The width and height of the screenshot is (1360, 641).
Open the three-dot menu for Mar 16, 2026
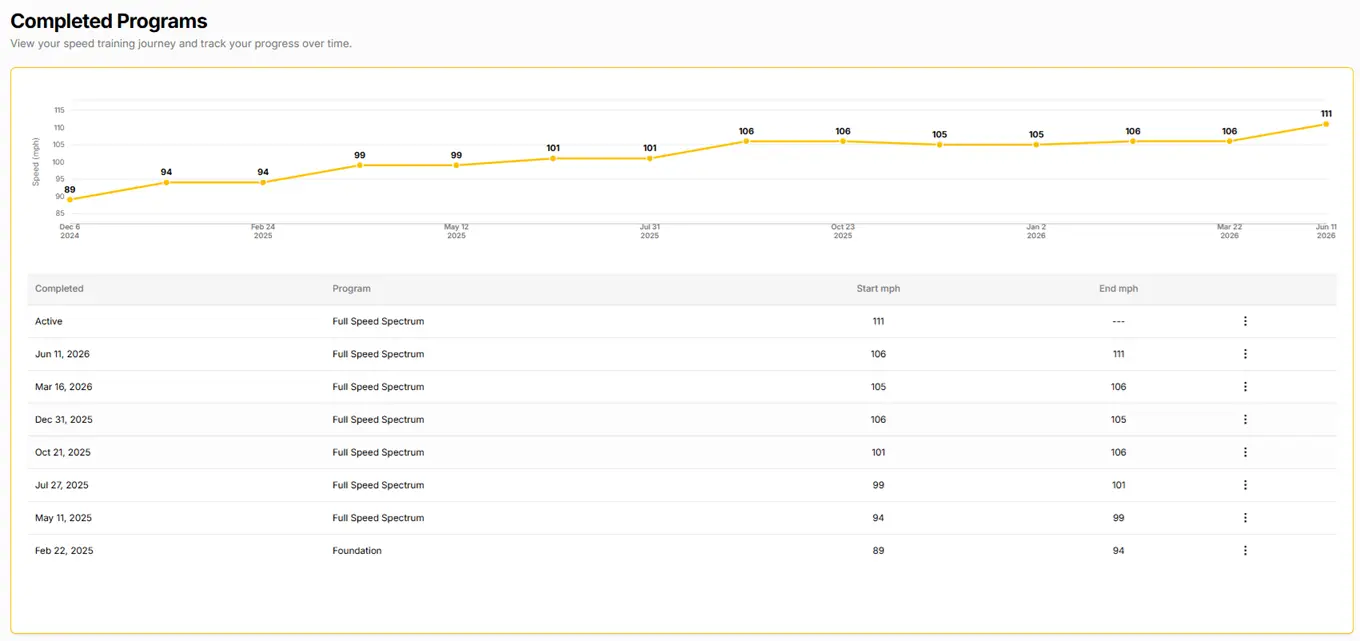tap(1245, 387)
